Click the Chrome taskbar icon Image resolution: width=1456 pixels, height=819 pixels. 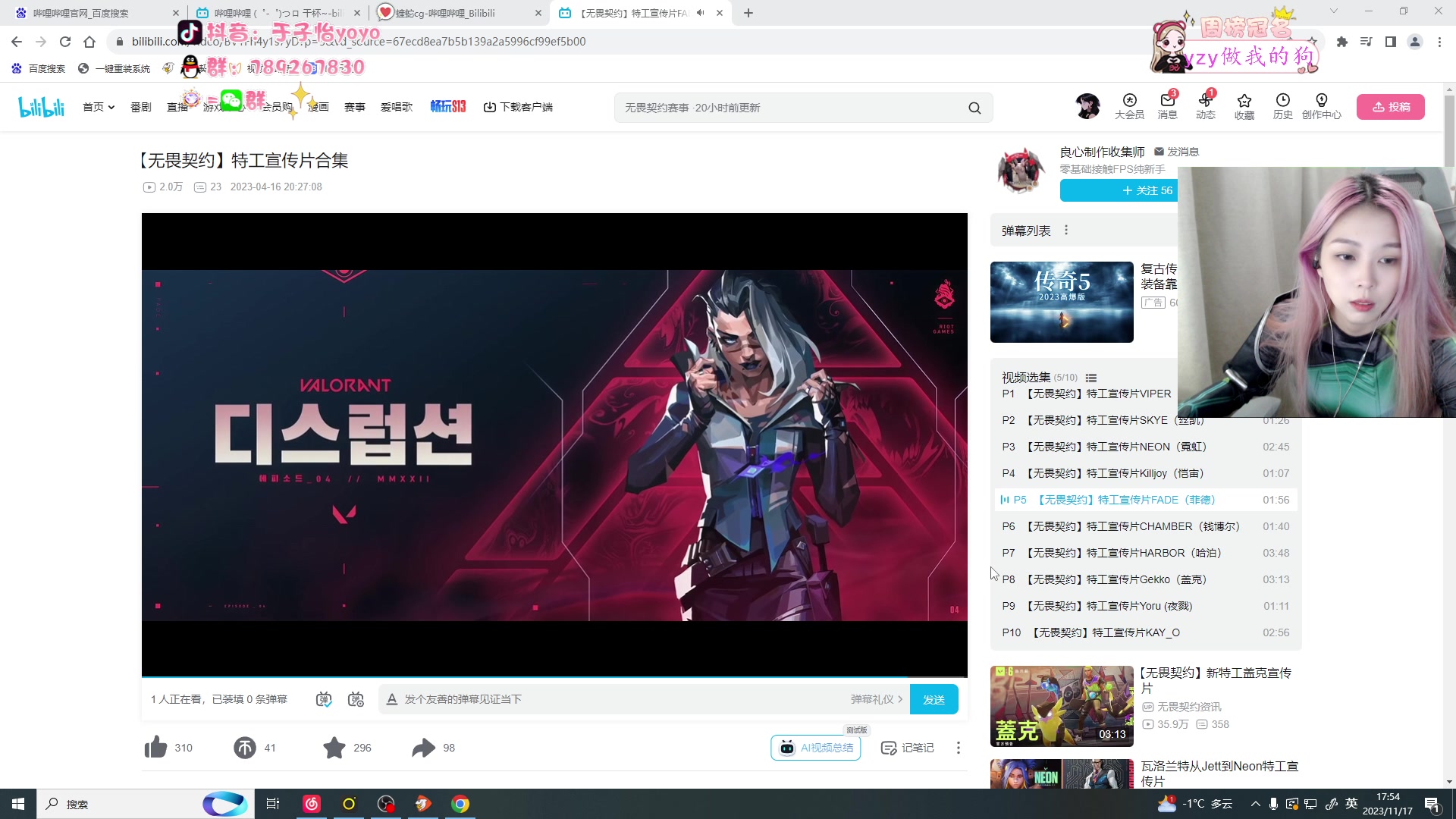[460, 804]
